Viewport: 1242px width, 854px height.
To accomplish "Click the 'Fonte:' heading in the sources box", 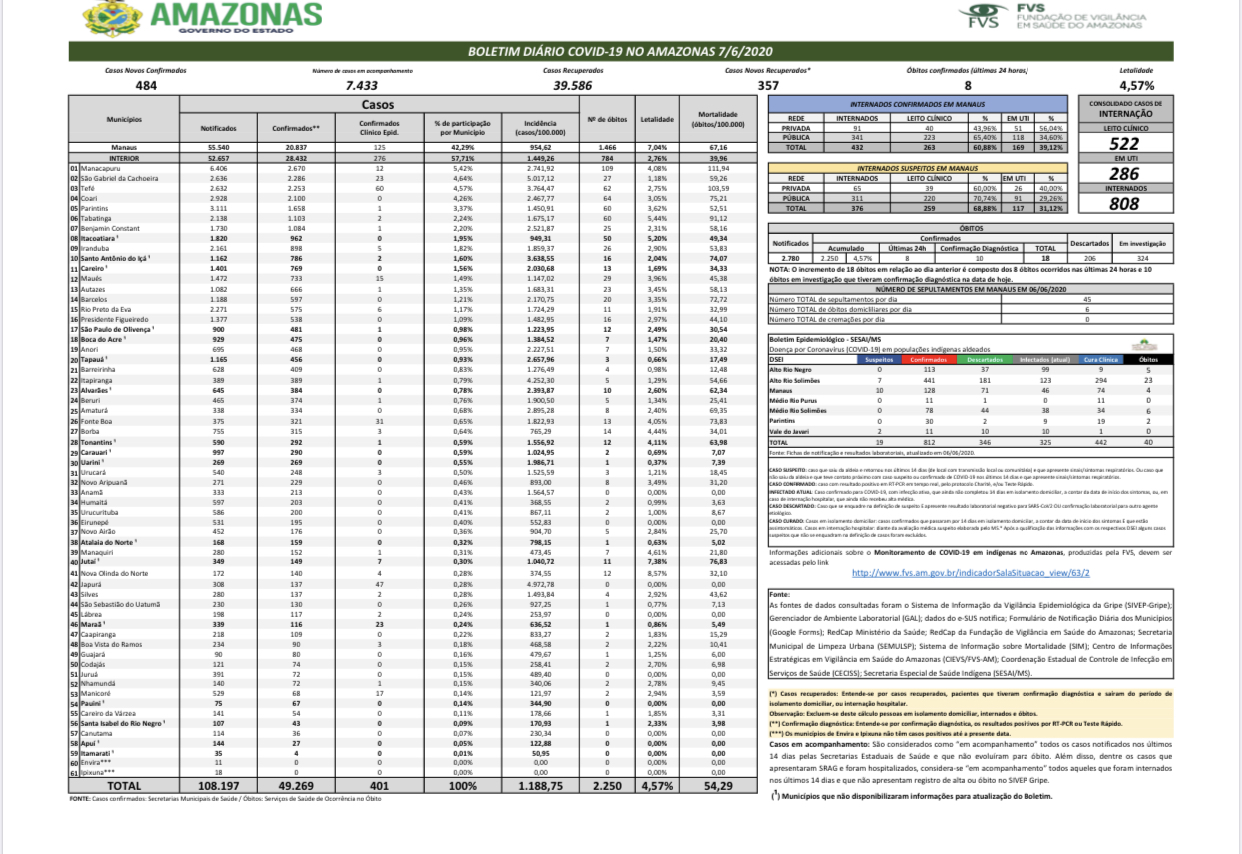I will coord(780,595).
